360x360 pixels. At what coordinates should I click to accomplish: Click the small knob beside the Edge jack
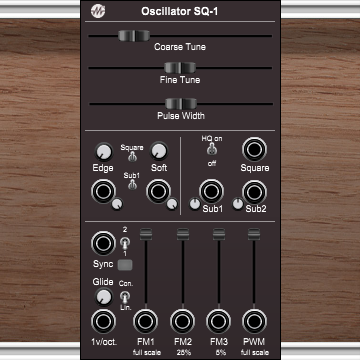(x=117, y=204)
